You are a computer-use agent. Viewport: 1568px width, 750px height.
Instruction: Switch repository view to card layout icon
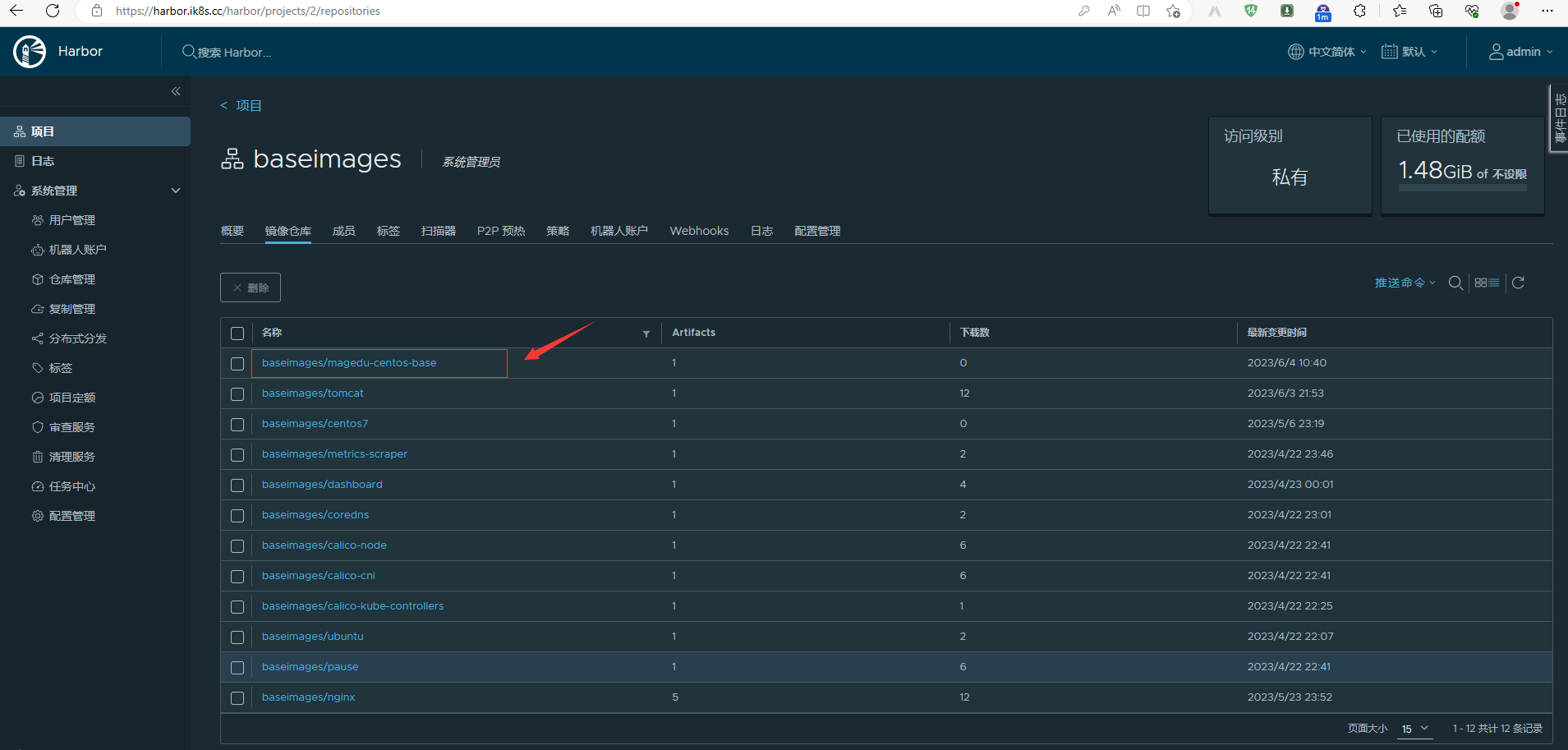(x=1481, y=283)
